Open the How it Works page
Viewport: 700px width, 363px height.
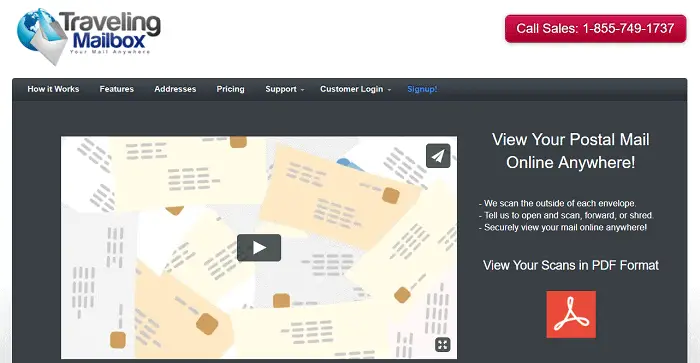53,89
